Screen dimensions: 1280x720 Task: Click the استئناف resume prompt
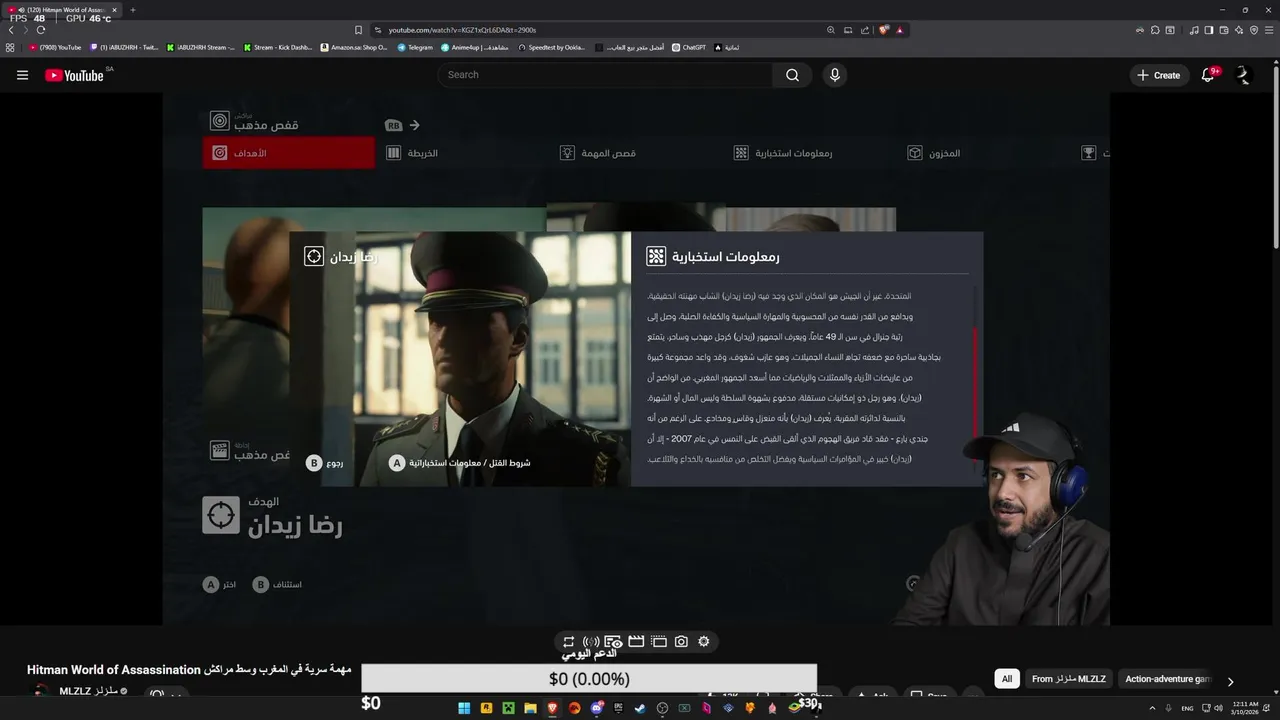point(277,584)
